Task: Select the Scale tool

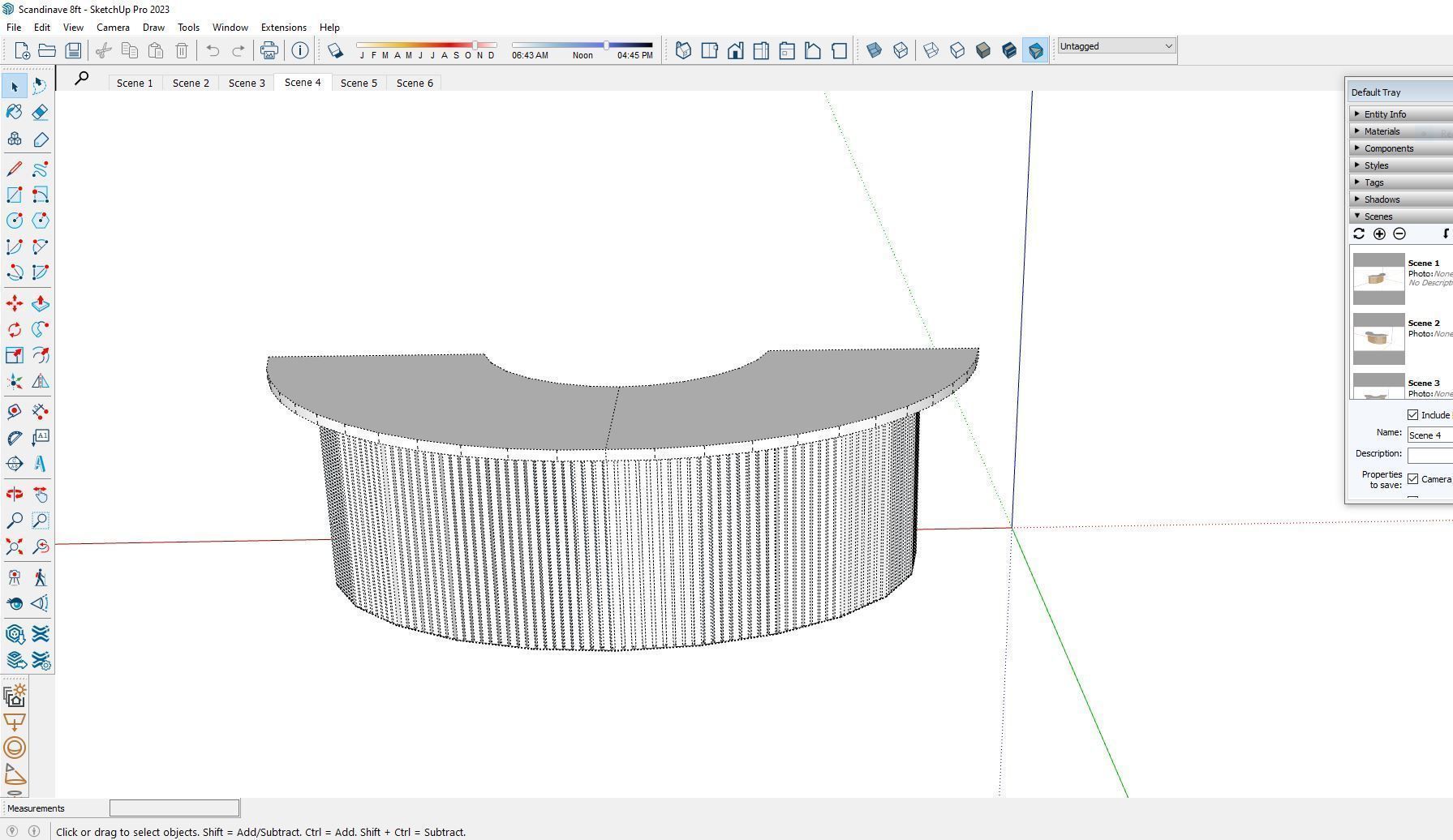Action: coord(15,355)
